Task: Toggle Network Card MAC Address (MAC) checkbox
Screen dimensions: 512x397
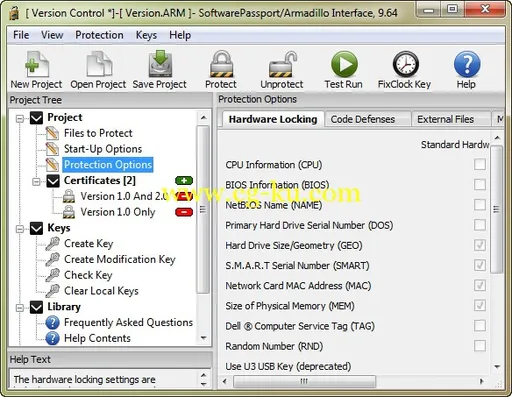Action: point(480,285)
